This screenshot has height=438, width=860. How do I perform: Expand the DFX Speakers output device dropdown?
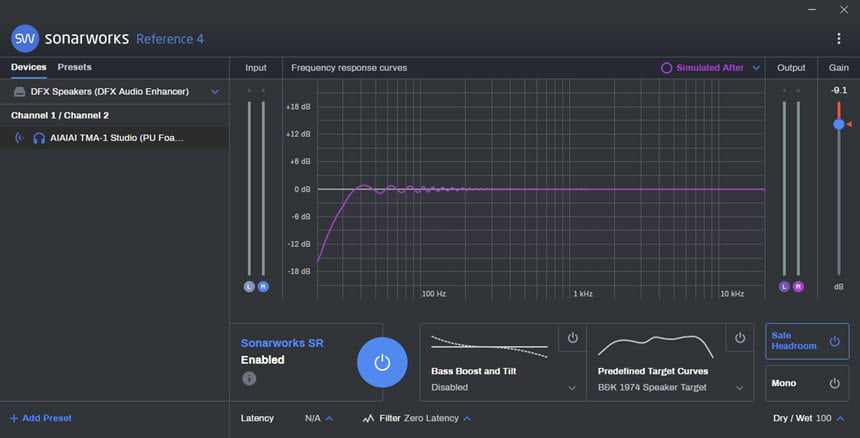215,92
